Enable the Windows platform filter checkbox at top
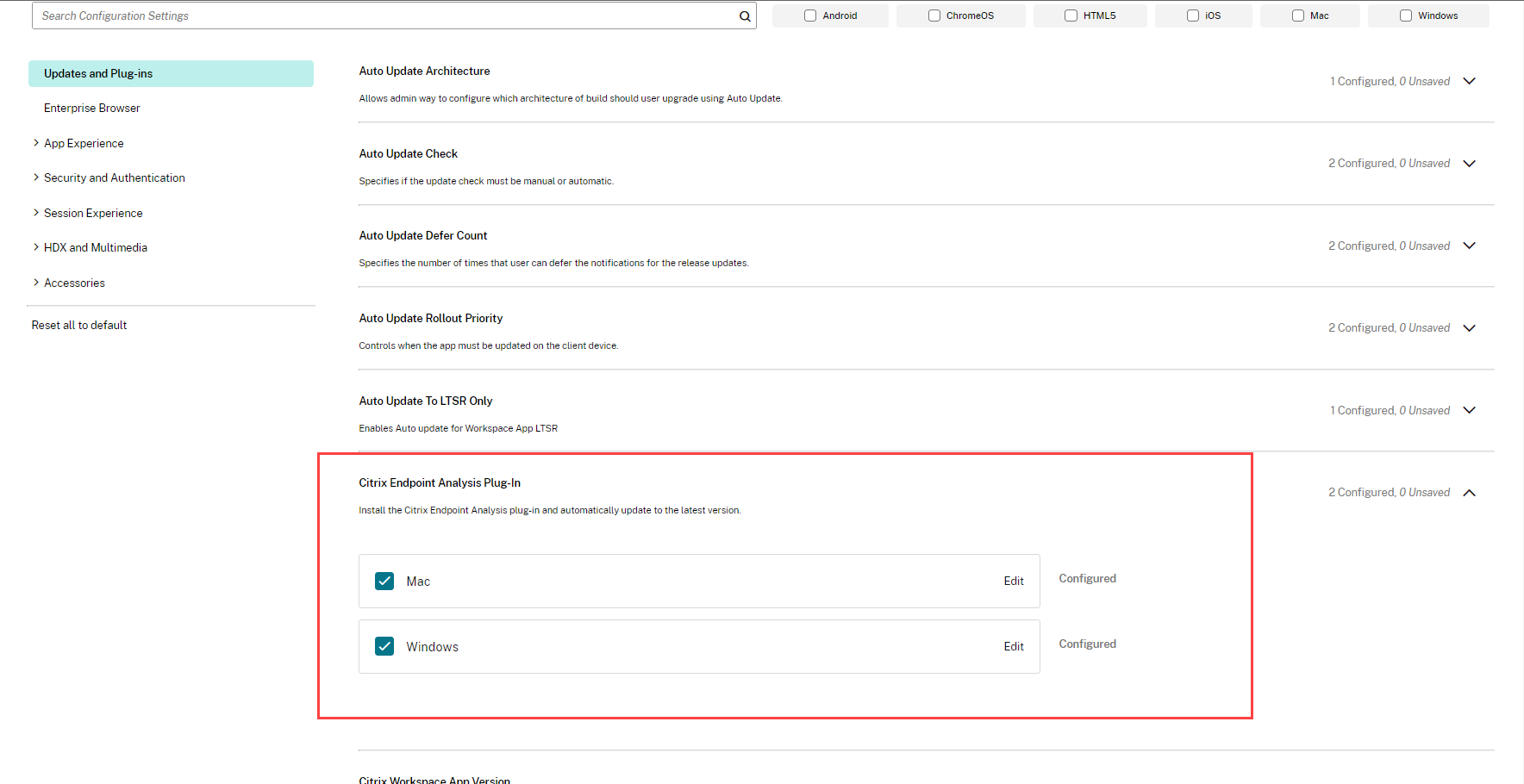The image size is (1524, 784). [1406, 16]
